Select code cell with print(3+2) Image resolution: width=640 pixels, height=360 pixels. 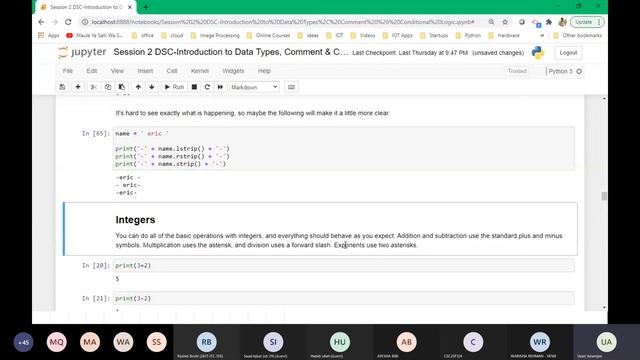343,265
